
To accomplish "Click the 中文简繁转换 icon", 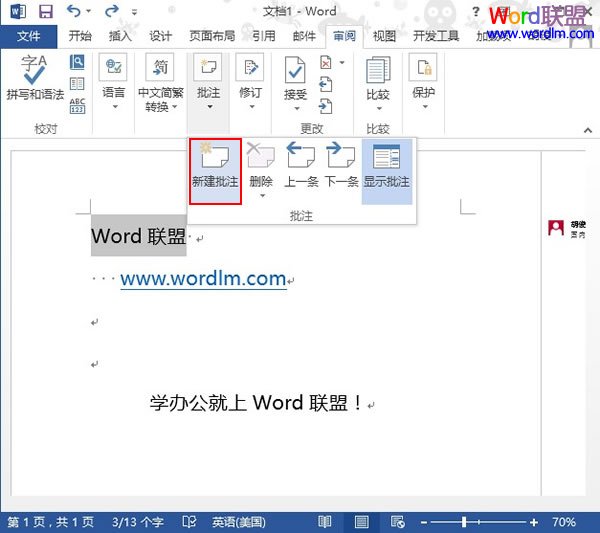I will click(160, 67).
